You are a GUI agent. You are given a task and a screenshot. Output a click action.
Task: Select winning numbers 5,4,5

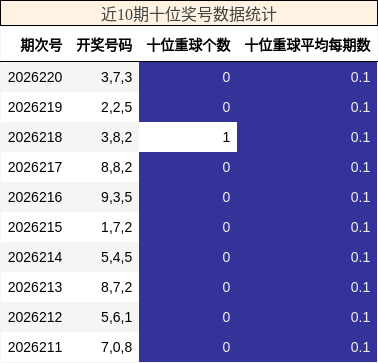(117, 257)
